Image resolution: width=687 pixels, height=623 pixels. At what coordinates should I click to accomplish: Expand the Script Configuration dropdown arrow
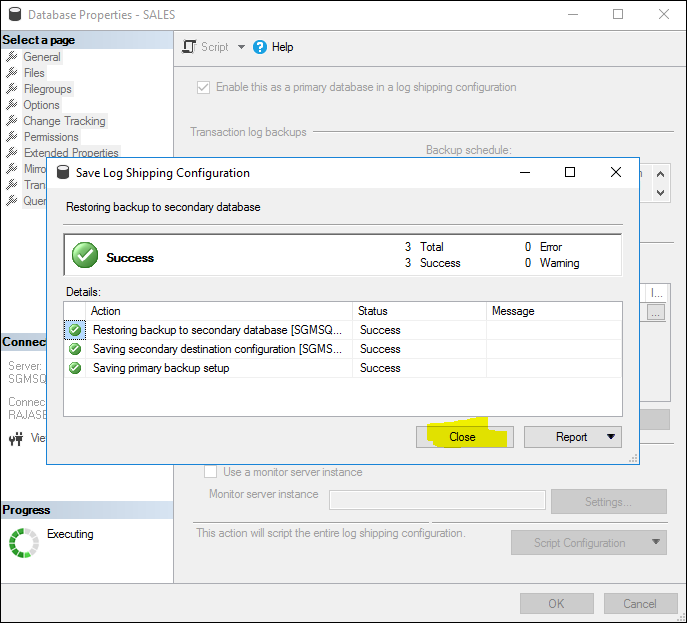click(x=655, y=543)
